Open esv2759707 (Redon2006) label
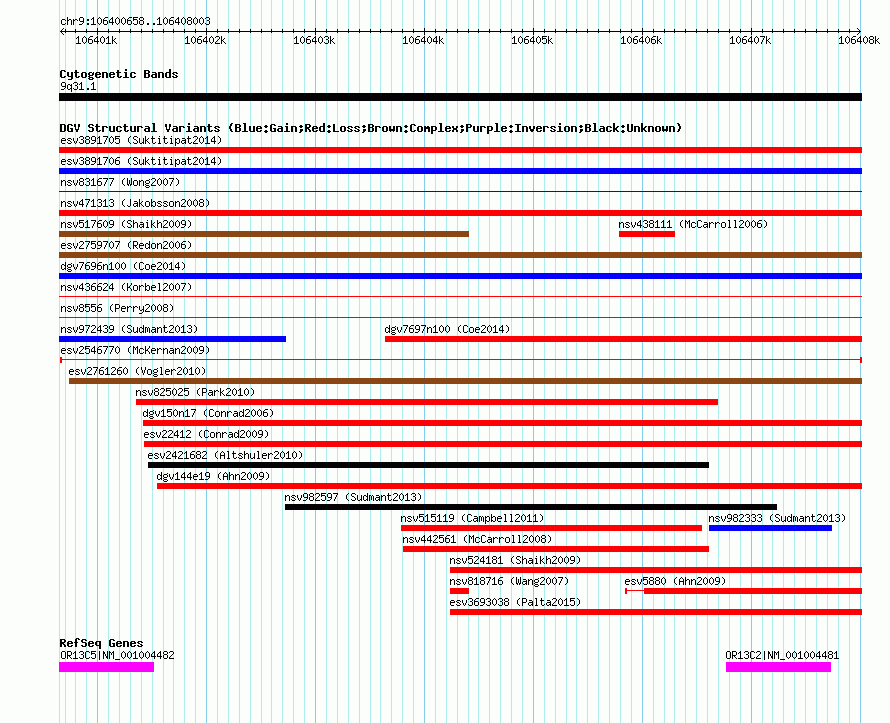This screenshot has width=890, height=723. pos(126,245)
